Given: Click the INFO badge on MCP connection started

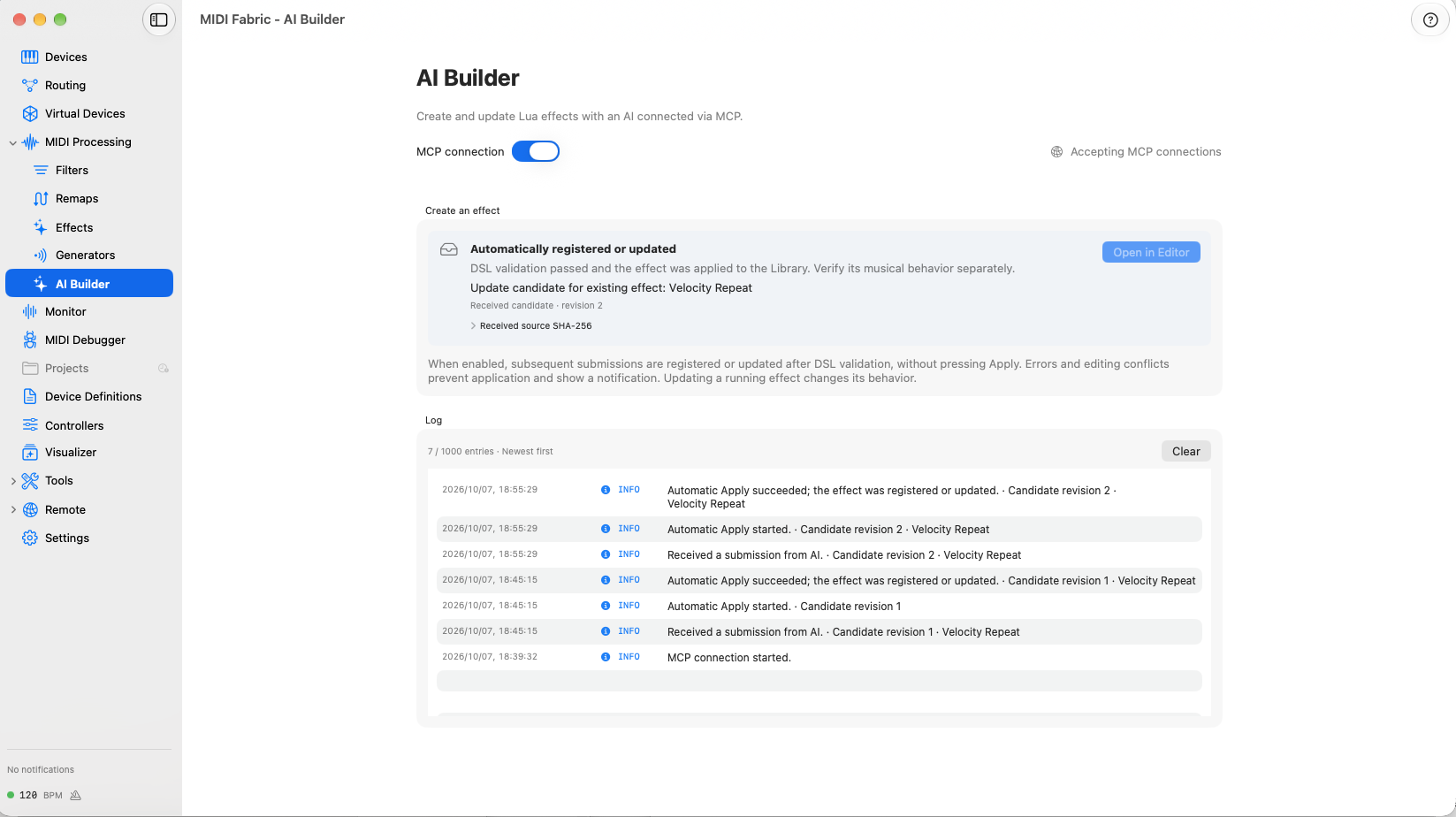Looking at the screenshot, I should 621,657.
